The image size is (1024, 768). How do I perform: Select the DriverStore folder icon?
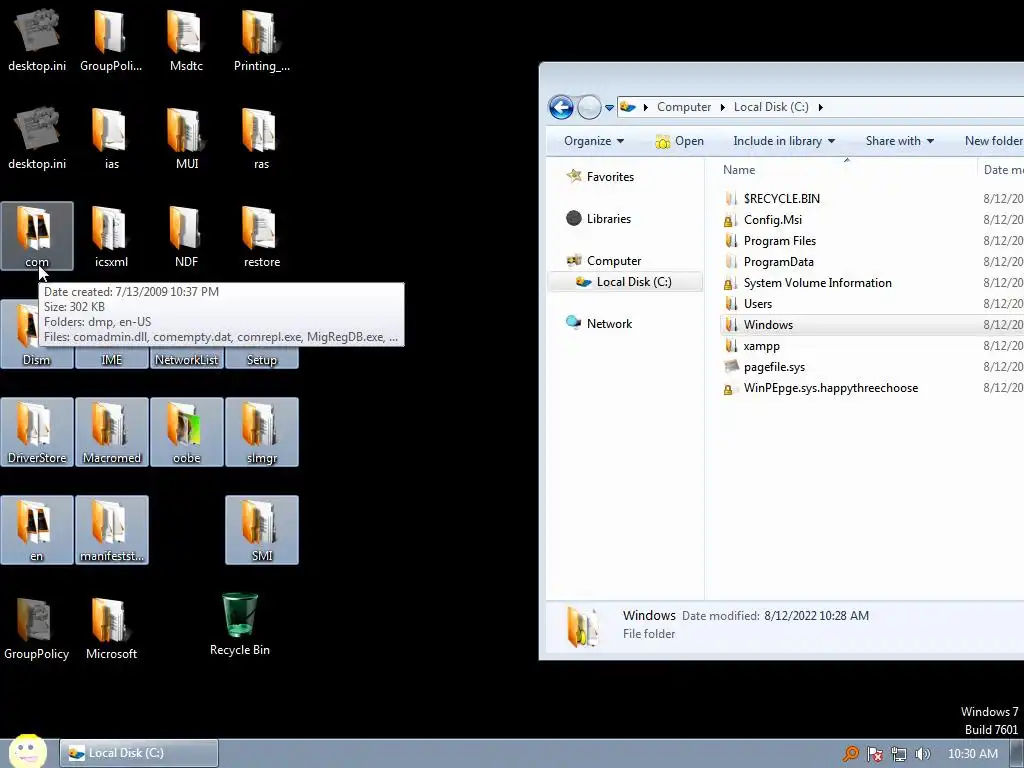tap(37, 432)
